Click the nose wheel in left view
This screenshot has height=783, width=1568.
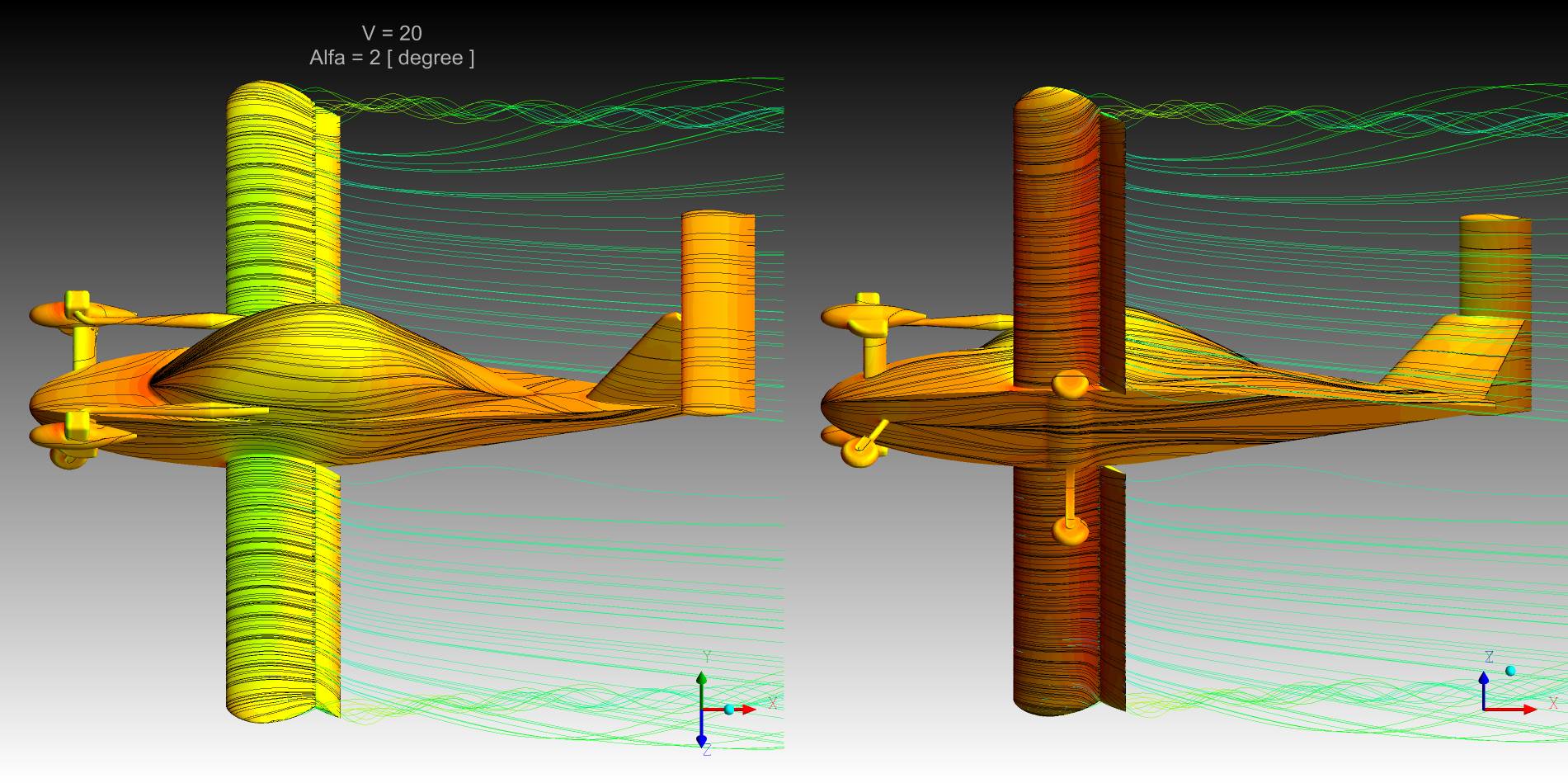(x=66, y=459)
